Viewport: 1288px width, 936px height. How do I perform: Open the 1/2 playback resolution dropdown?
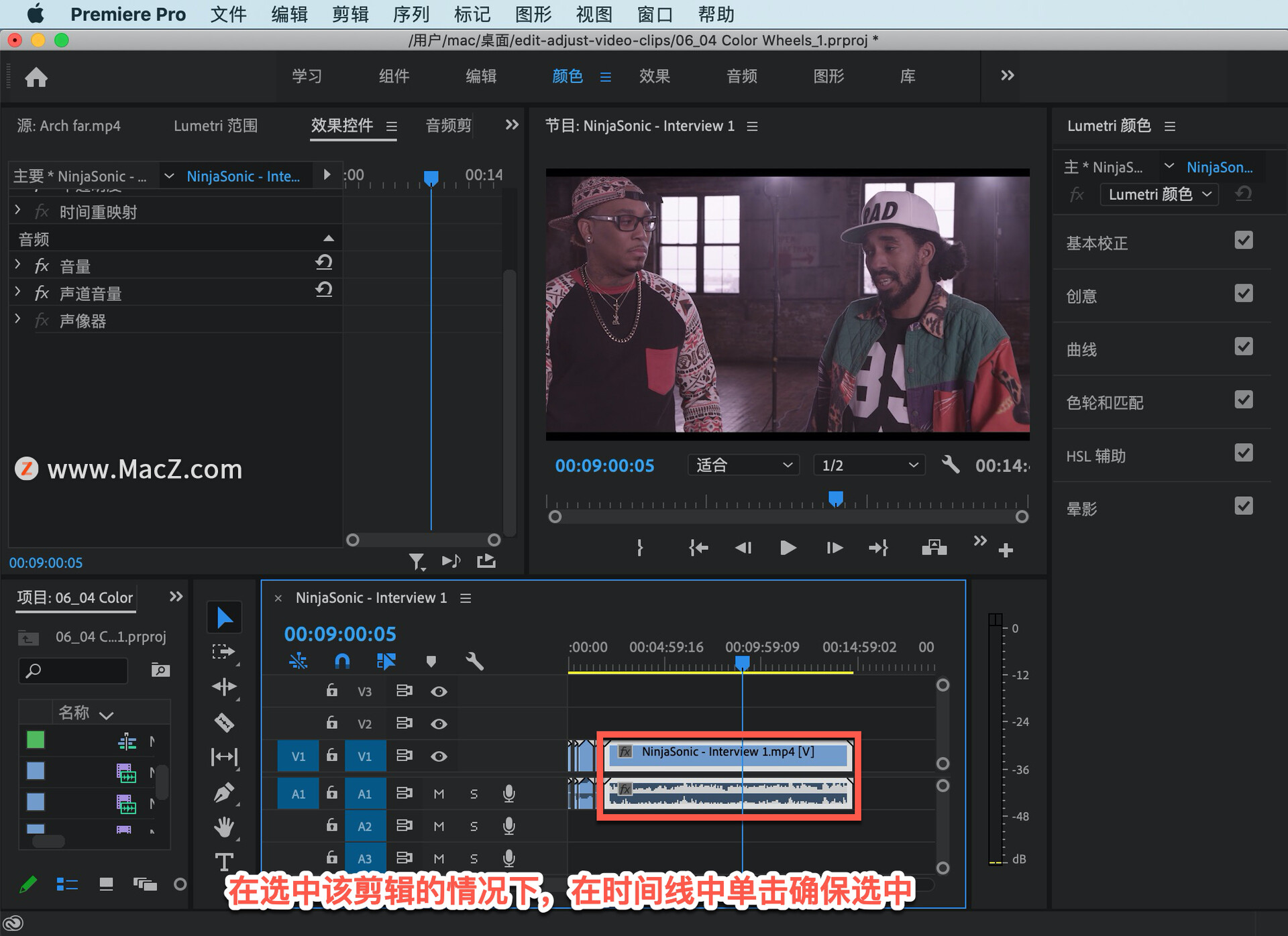(869, 465)
